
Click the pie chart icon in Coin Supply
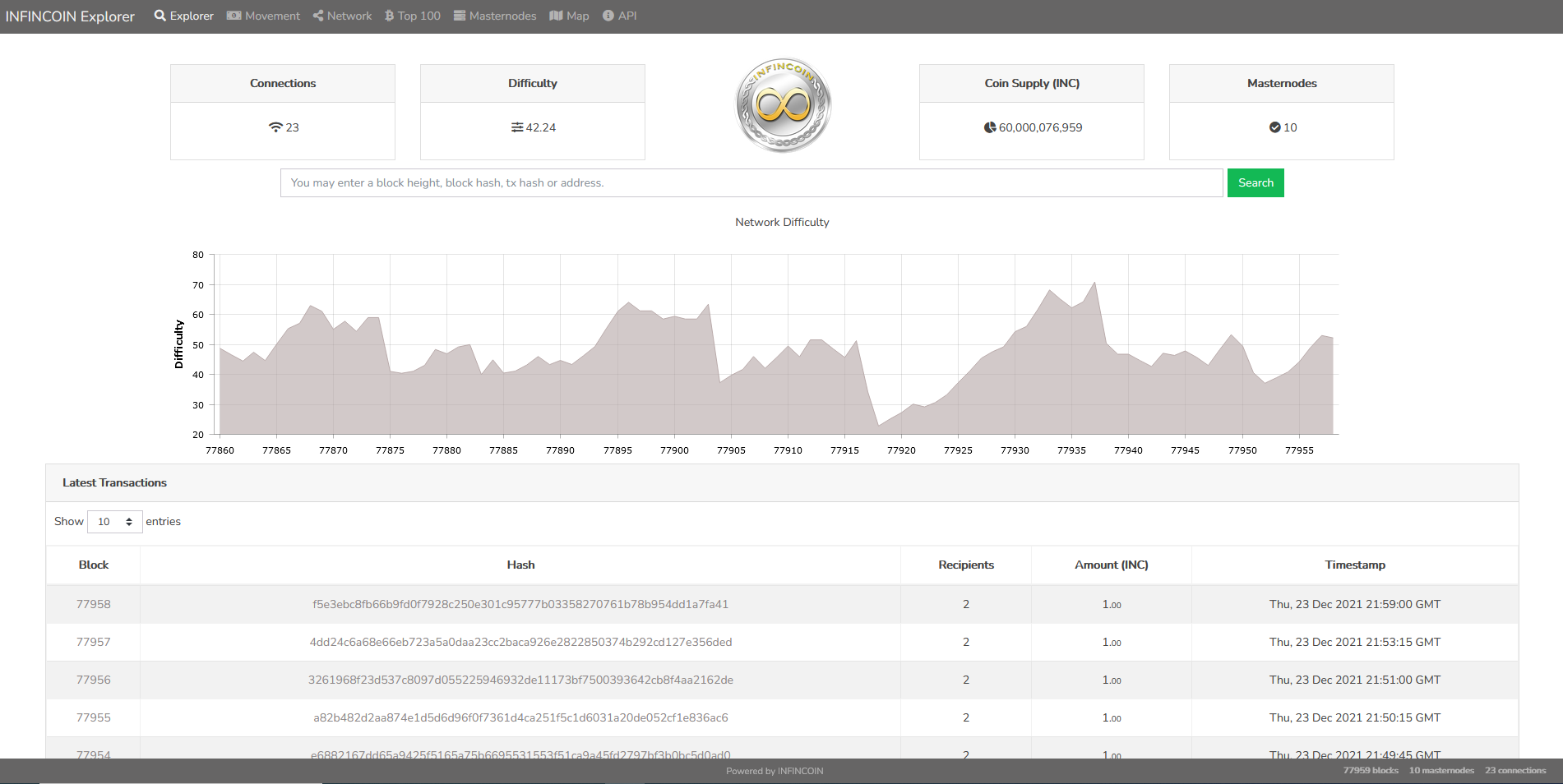coord(990,127)
